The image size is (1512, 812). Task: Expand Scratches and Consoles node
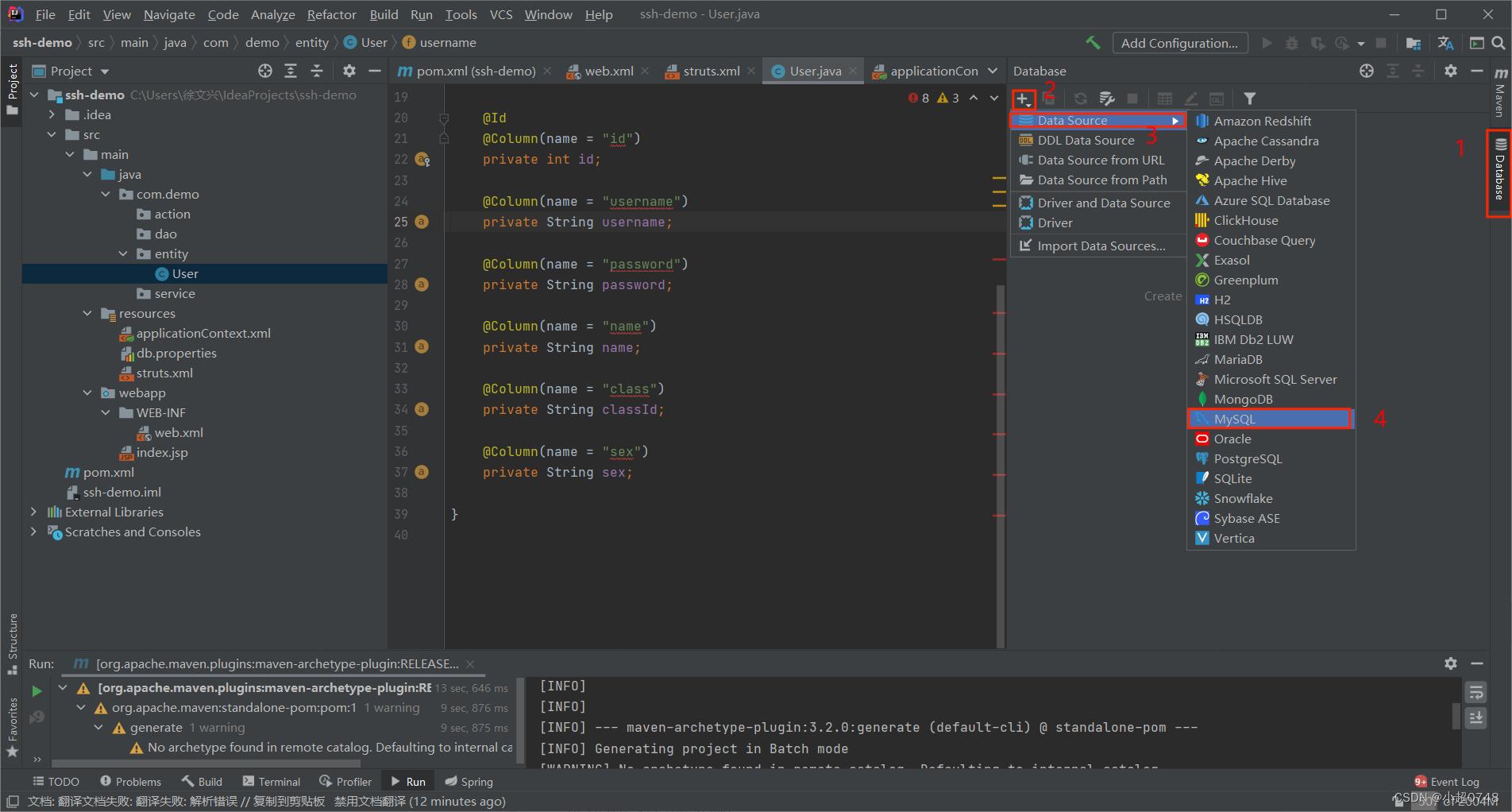pos(33,532)
